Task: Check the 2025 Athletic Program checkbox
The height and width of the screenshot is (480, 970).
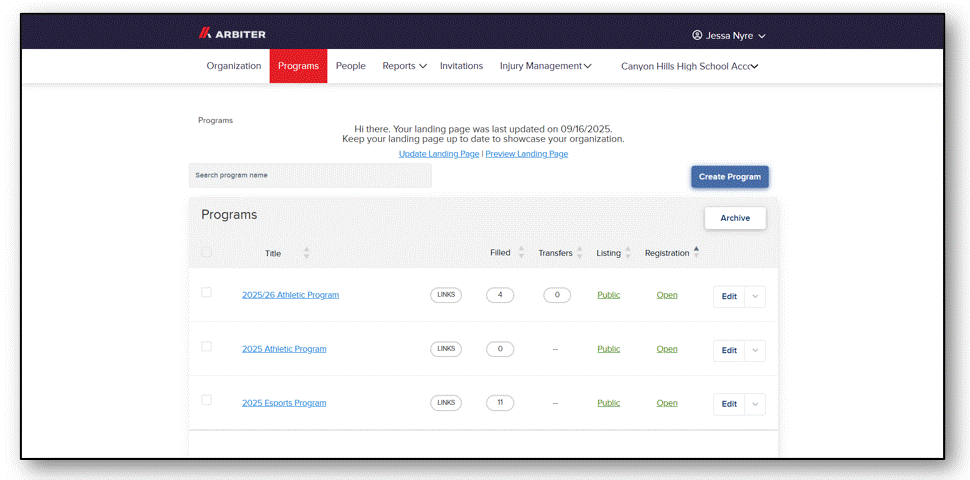Action: (x=207, y=346)
